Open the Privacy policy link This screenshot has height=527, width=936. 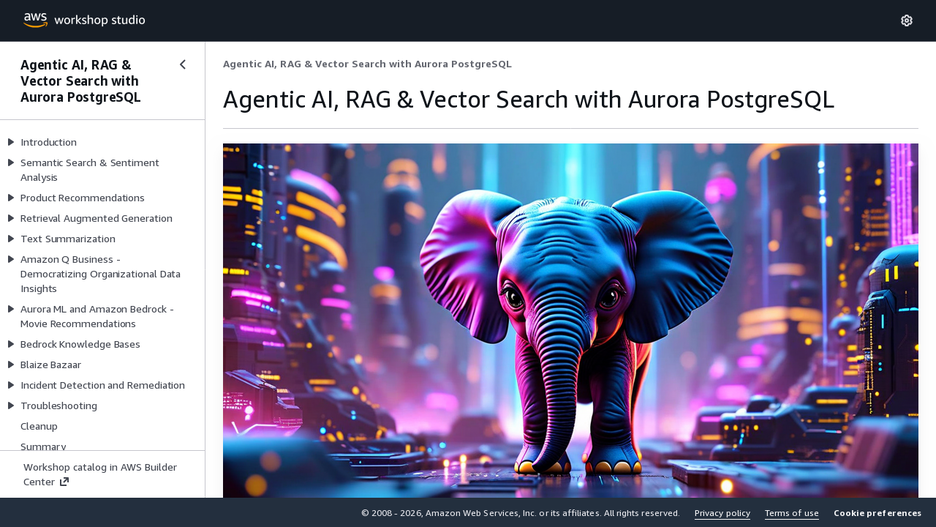click(x=722, y=513)
